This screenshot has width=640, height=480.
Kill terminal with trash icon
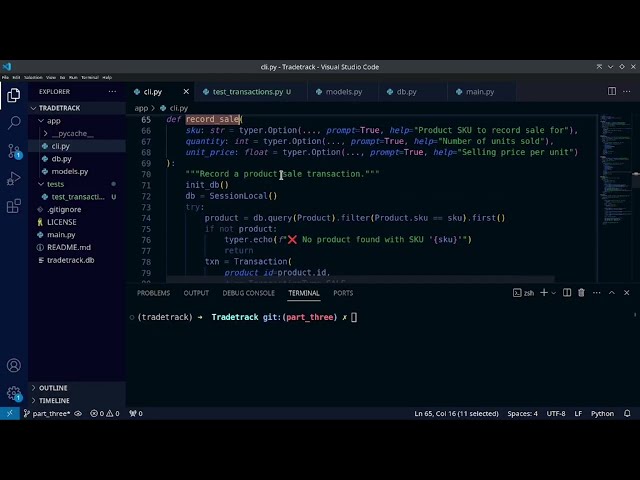pos(581,293)
